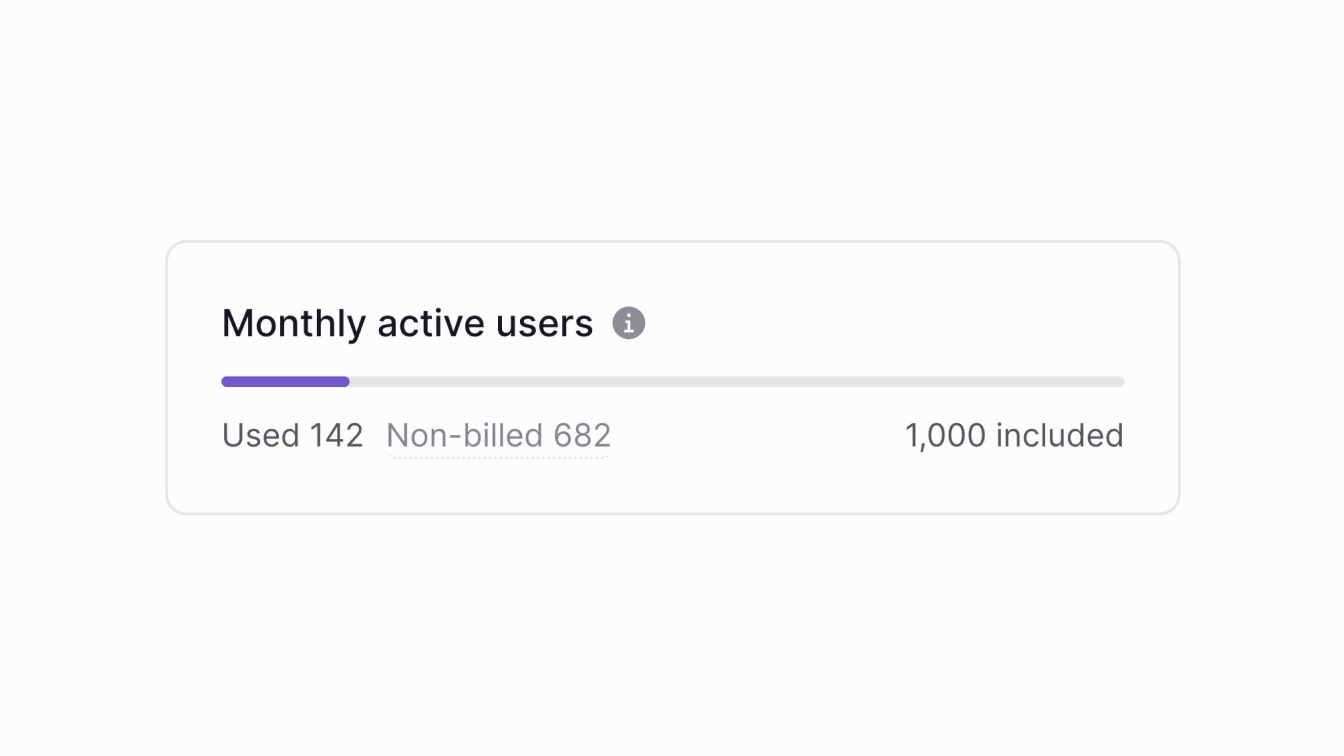Select the included allowance text on the right
The height and width of the screenshot is (756, 1344).
(x=1014, y=435)
